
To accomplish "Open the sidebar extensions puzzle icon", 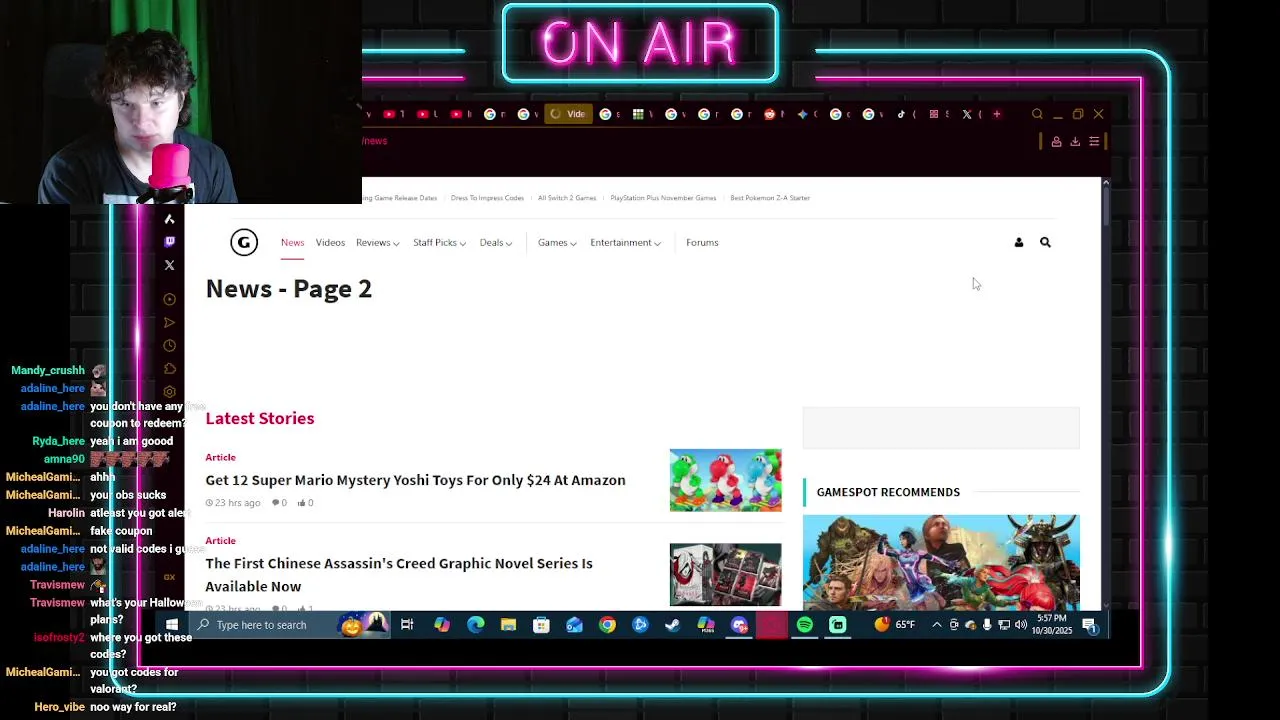I will point(169,368).
